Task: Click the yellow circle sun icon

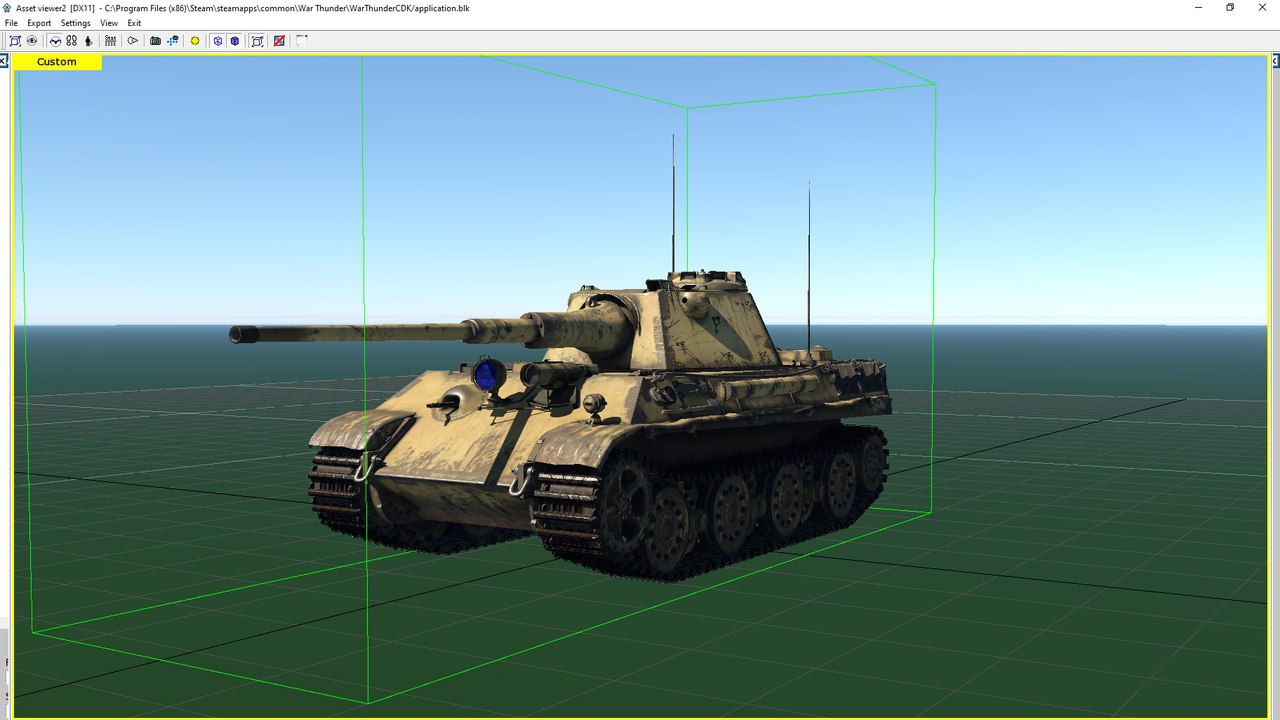Action: pyautogui.click(x=195, y=41)
